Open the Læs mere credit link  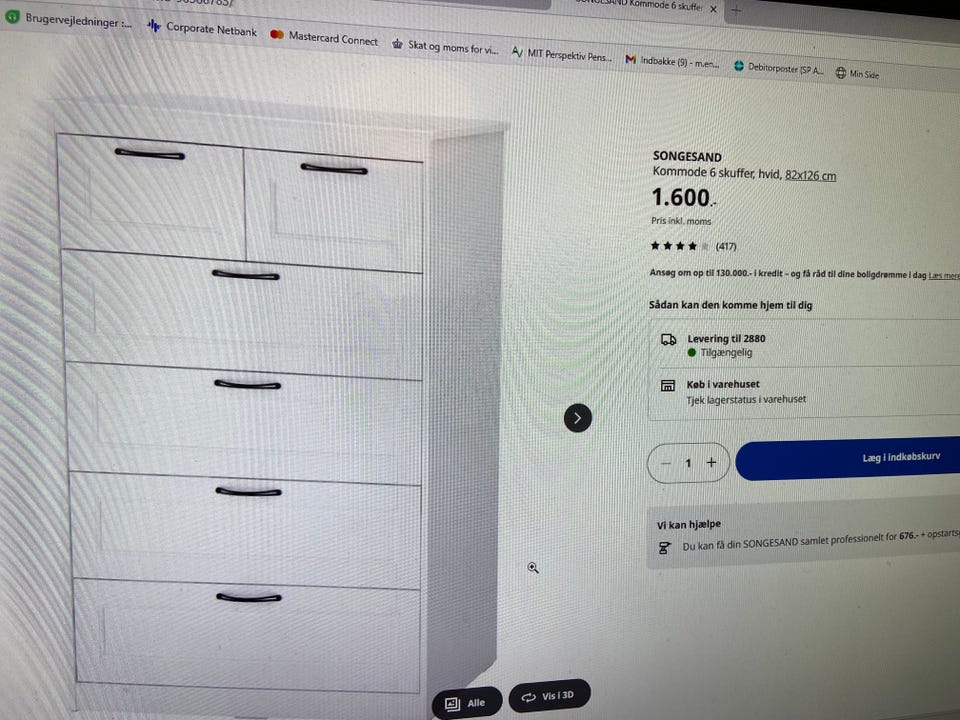(x=944, y=276)
